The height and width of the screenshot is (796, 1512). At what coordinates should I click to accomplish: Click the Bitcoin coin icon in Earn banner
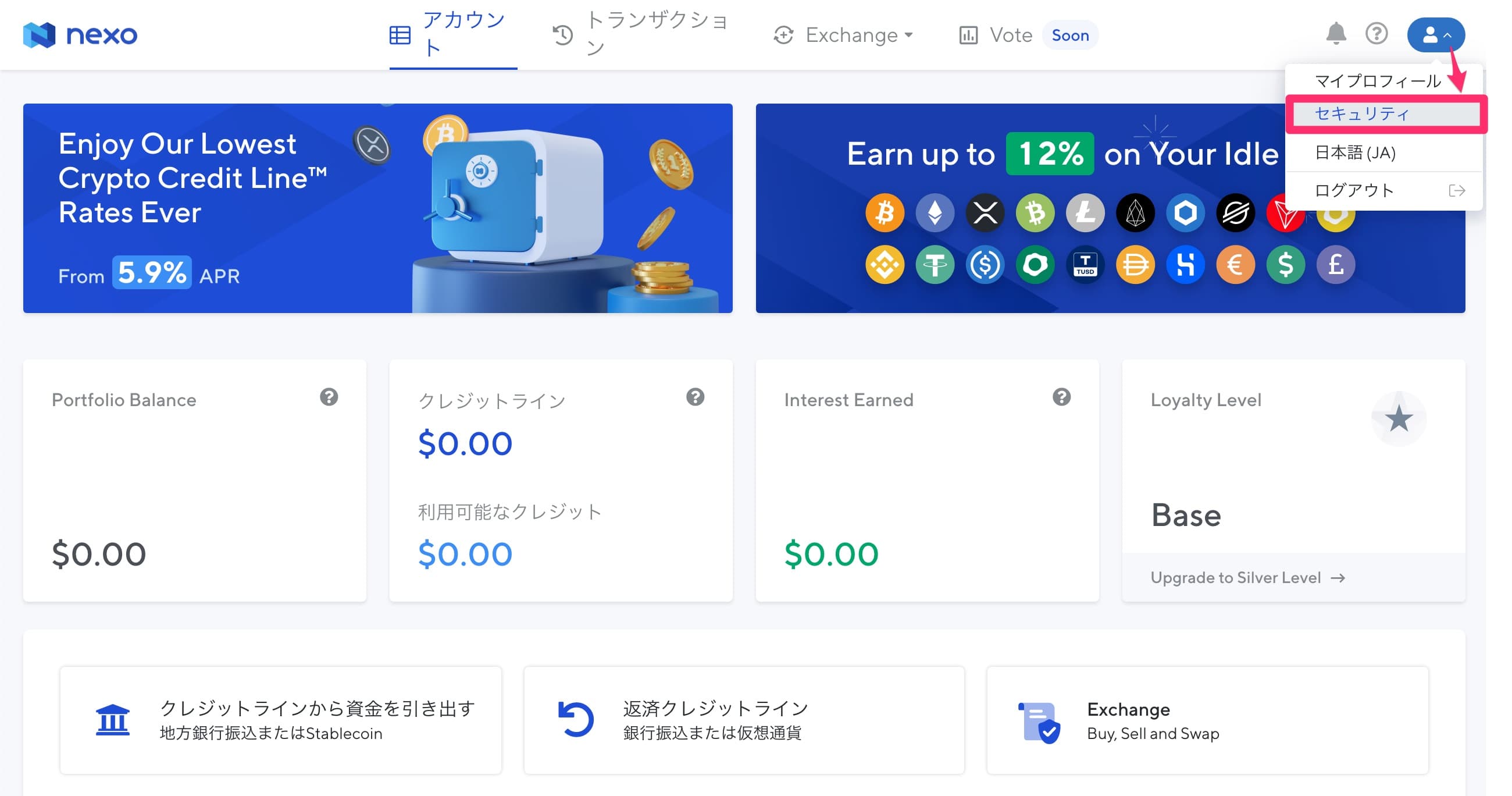coord(885,212)
